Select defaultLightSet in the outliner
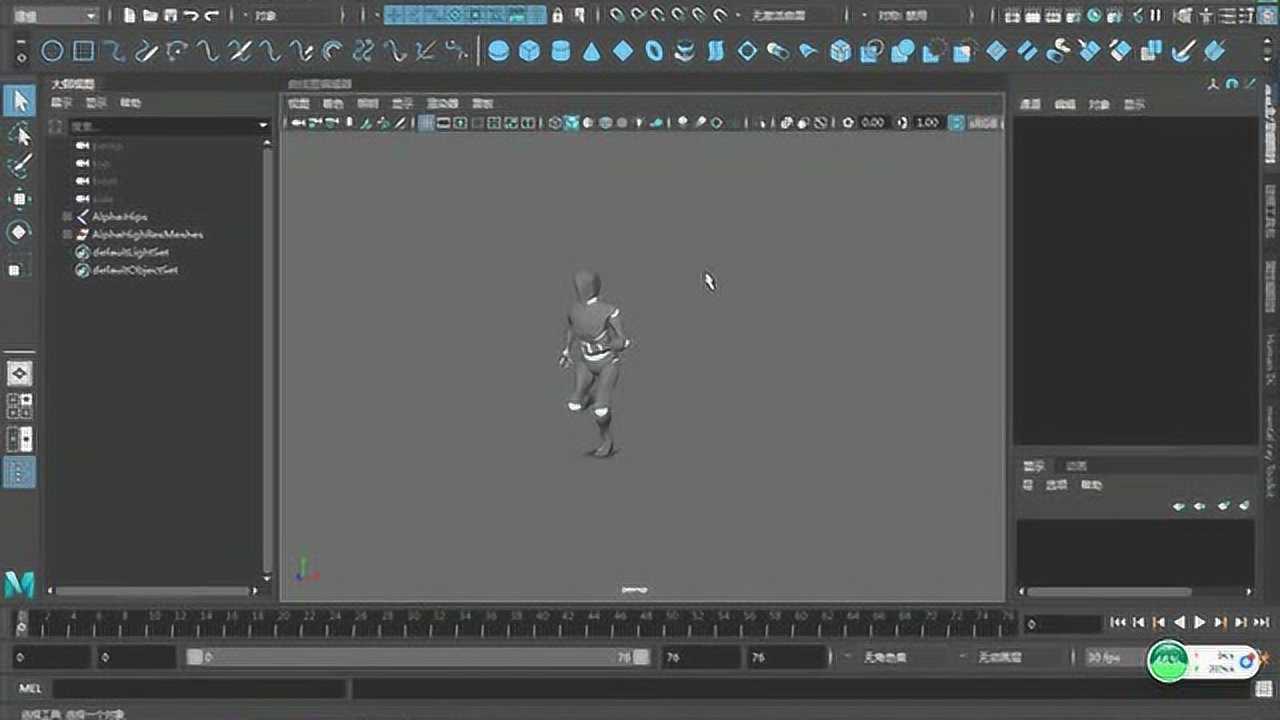Screen dimensions: 1280x720 [128, 252]
